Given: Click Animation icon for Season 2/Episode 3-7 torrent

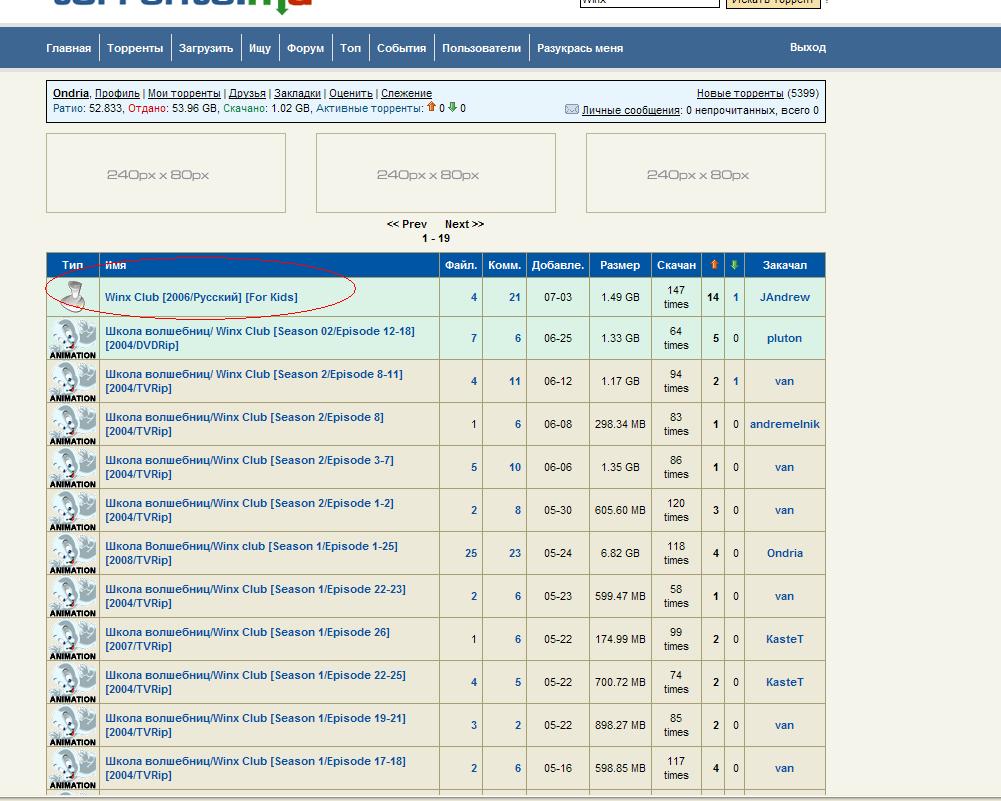Looking at the screenshot, I should [73, 467].
